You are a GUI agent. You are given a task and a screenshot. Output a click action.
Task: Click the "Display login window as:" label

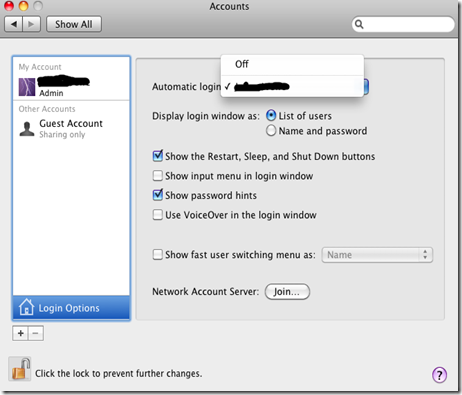click(x=206, y=116)
